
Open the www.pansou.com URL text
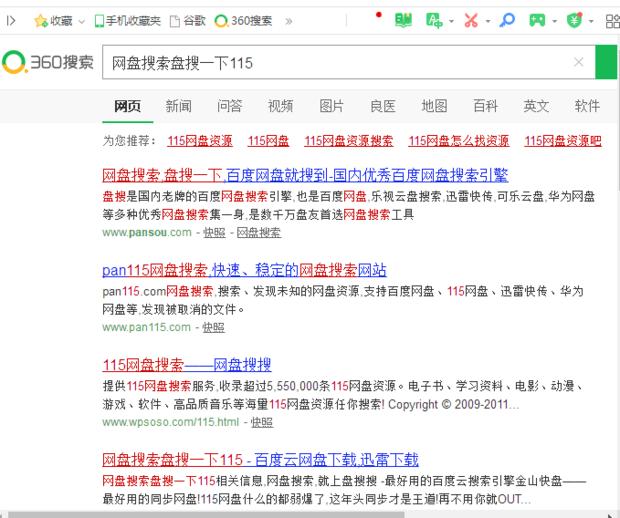click(x=147, y=232)
